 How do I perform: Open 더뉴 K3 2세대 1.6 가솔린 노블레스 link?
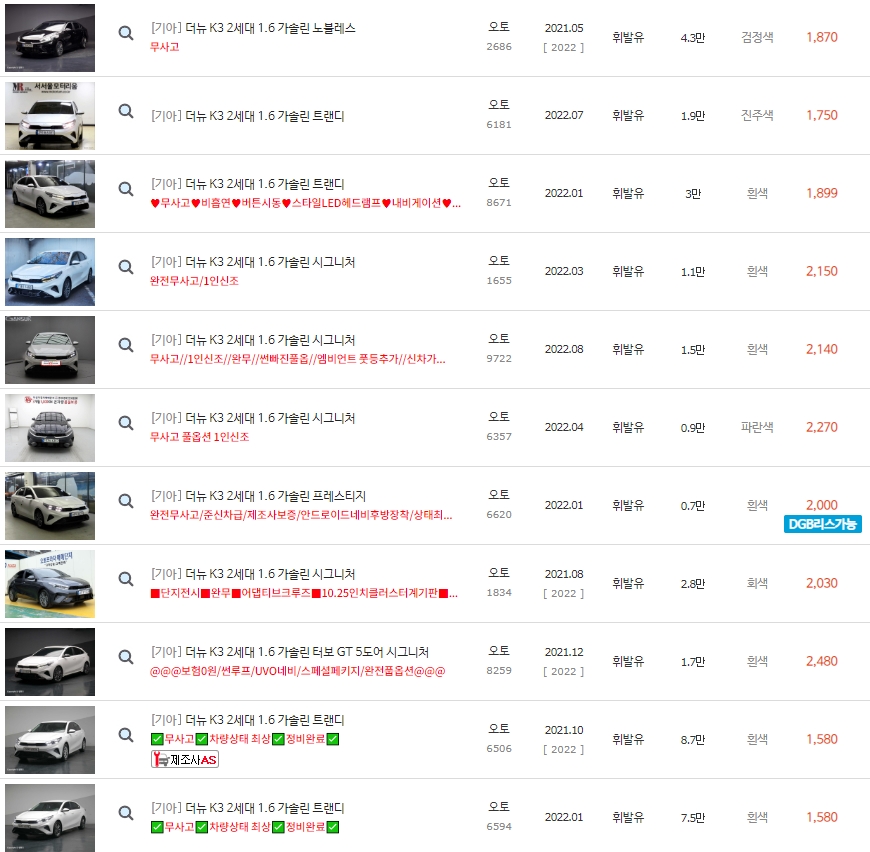(253, 28)
